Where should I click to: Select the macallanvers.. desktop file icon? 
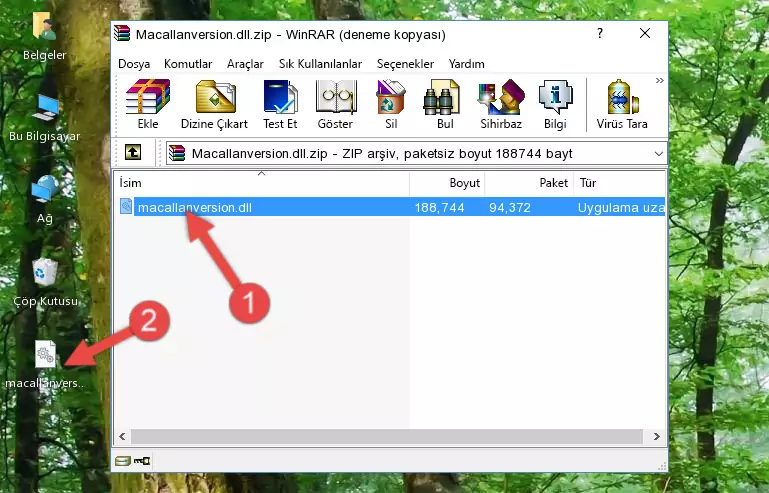tap(45, 364)
